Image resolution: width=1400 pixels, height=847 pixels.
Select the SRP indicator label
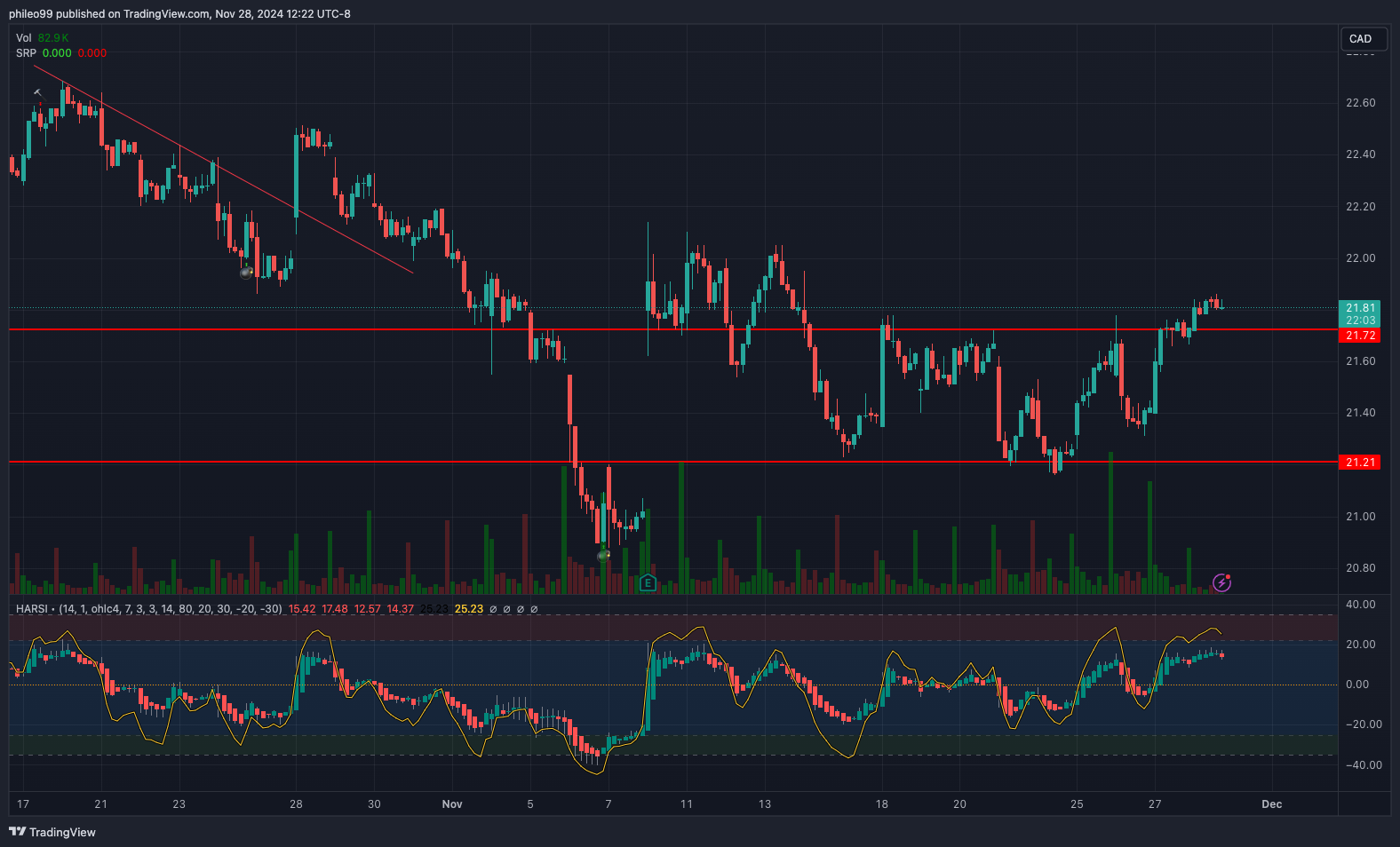pos(26,53)
